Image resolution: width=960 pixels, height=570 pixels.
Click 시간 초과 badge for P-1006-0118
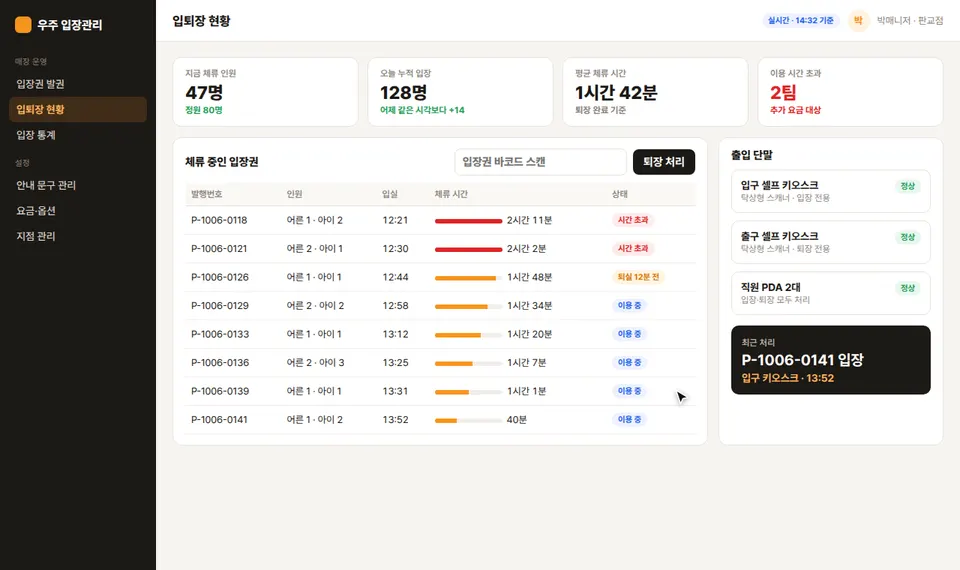pyautogui.click(x=632, y=220)
